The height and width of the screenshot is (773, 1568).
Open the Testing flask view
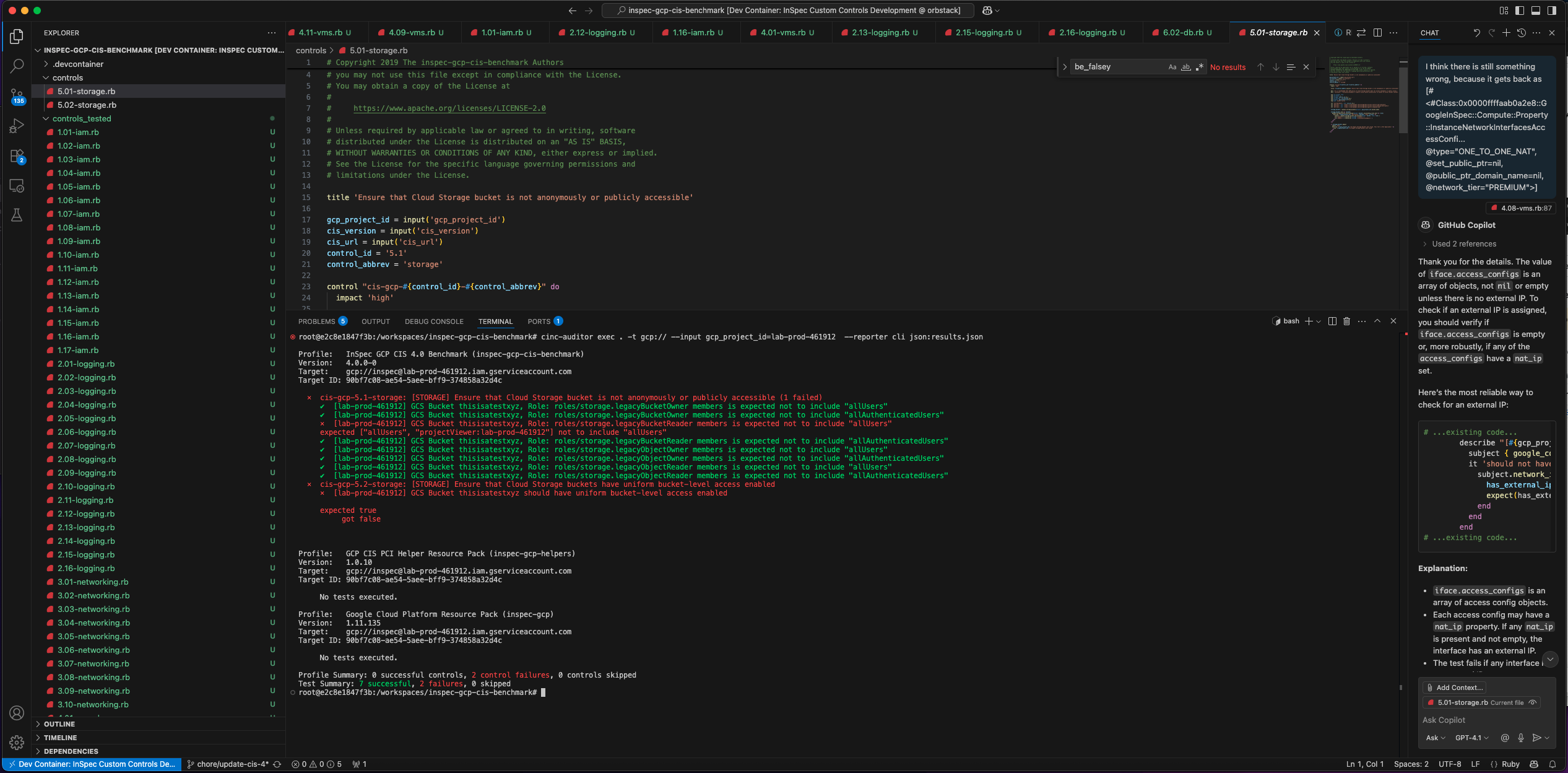coord(17,215)
